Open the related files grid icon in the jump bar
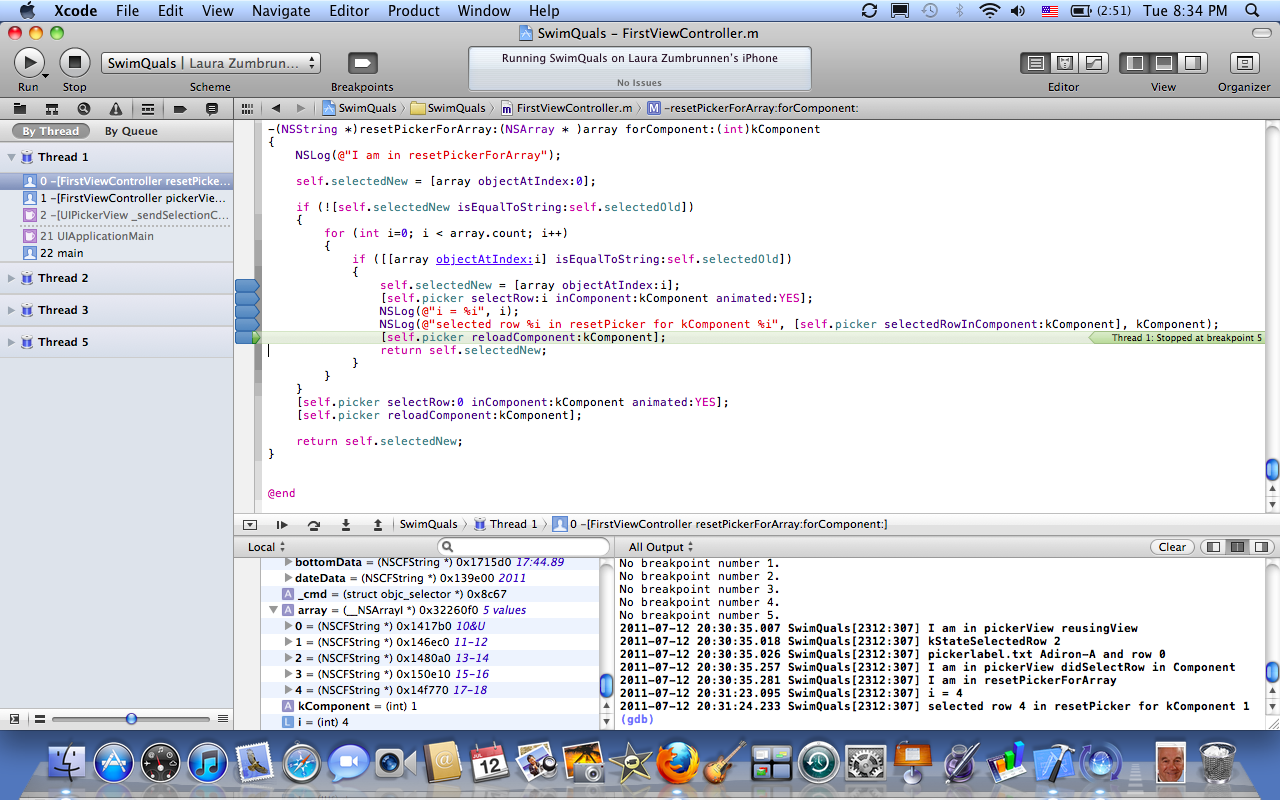 (247, 108)
